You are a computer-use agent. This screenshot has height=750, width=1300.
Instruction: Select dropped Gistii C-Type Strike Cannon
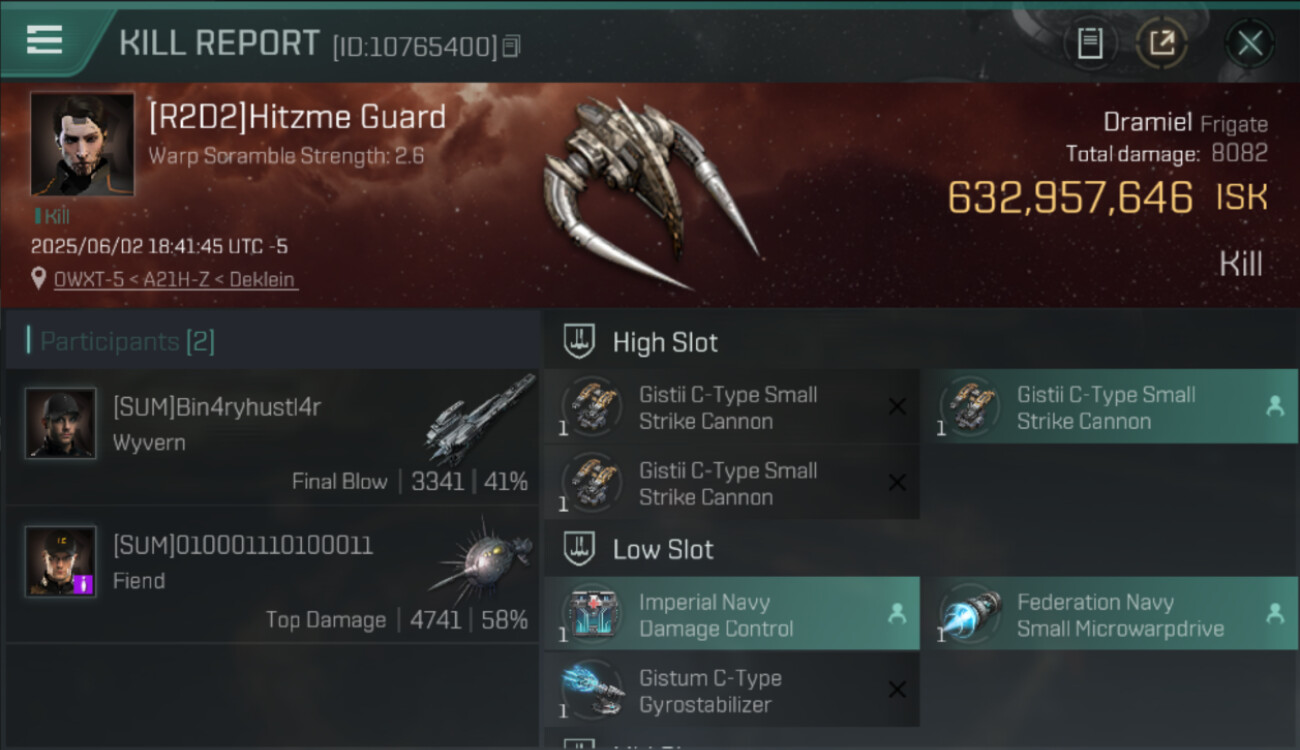tap(1119, 407)
